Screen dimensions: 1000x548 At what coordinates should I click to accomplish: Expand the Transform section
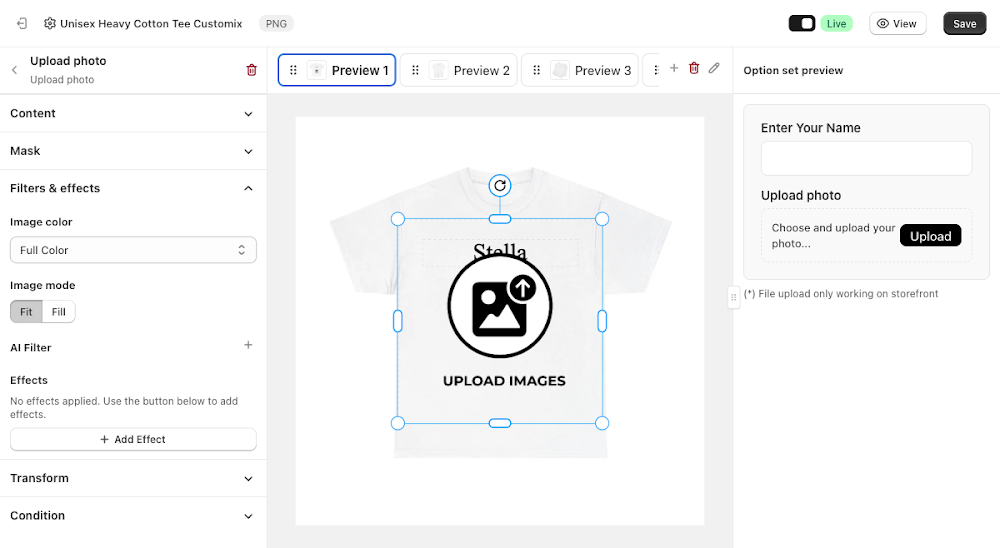point(133,478)
